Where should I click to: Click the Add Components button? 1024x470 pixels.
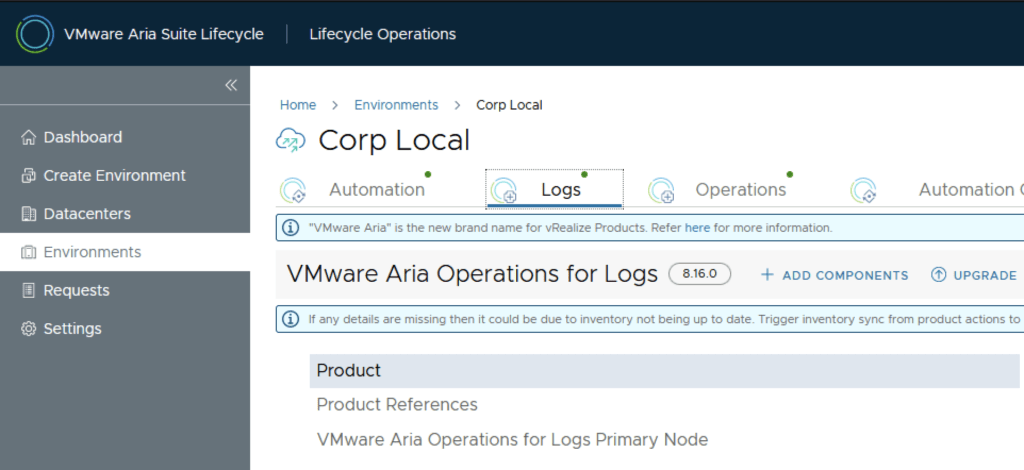click(x=834, y=275)
